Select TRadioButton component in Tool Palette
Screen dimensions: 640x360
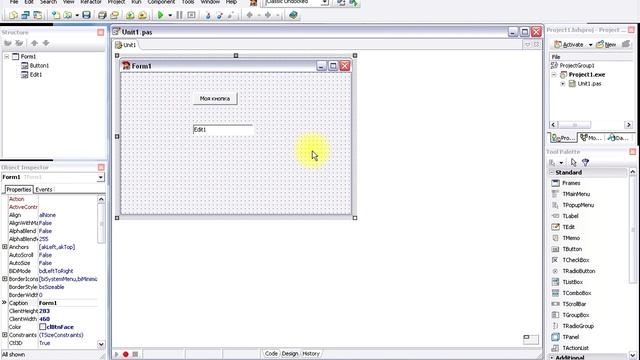(x=578, y=271)
